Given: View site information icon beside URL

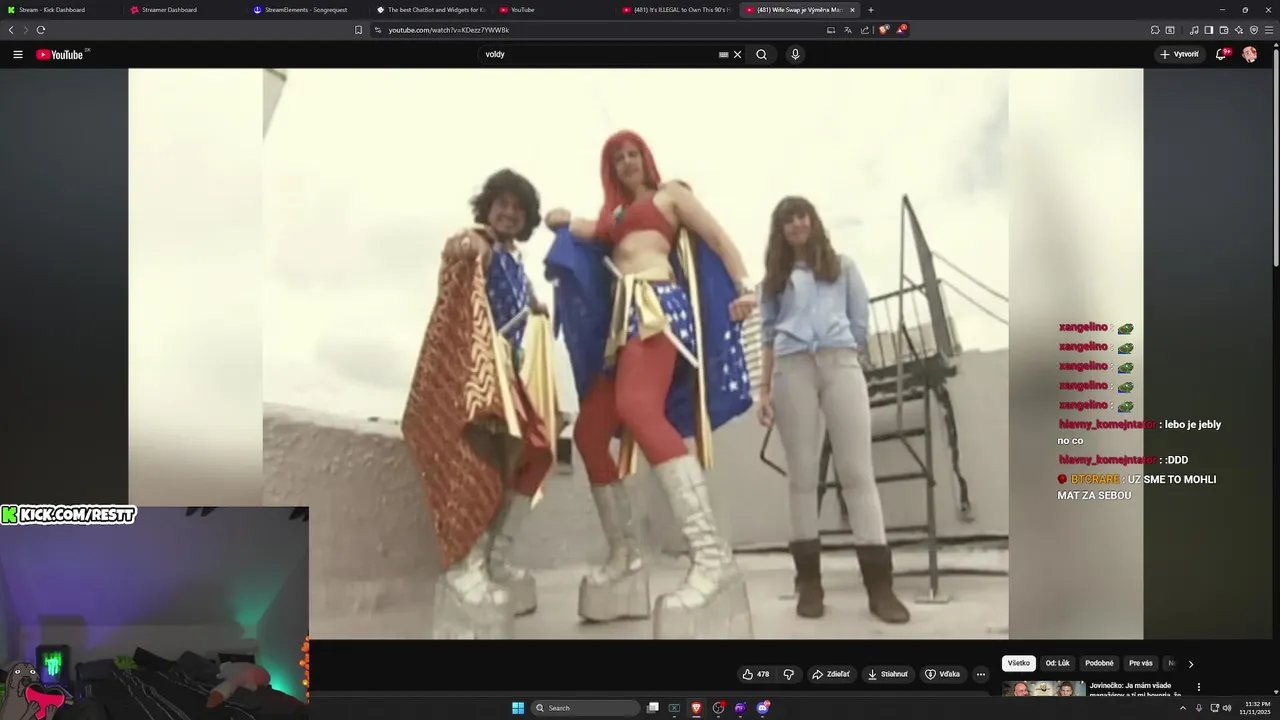Looking at the screenshot, I should pyautogui.click(x=378, y=30).
